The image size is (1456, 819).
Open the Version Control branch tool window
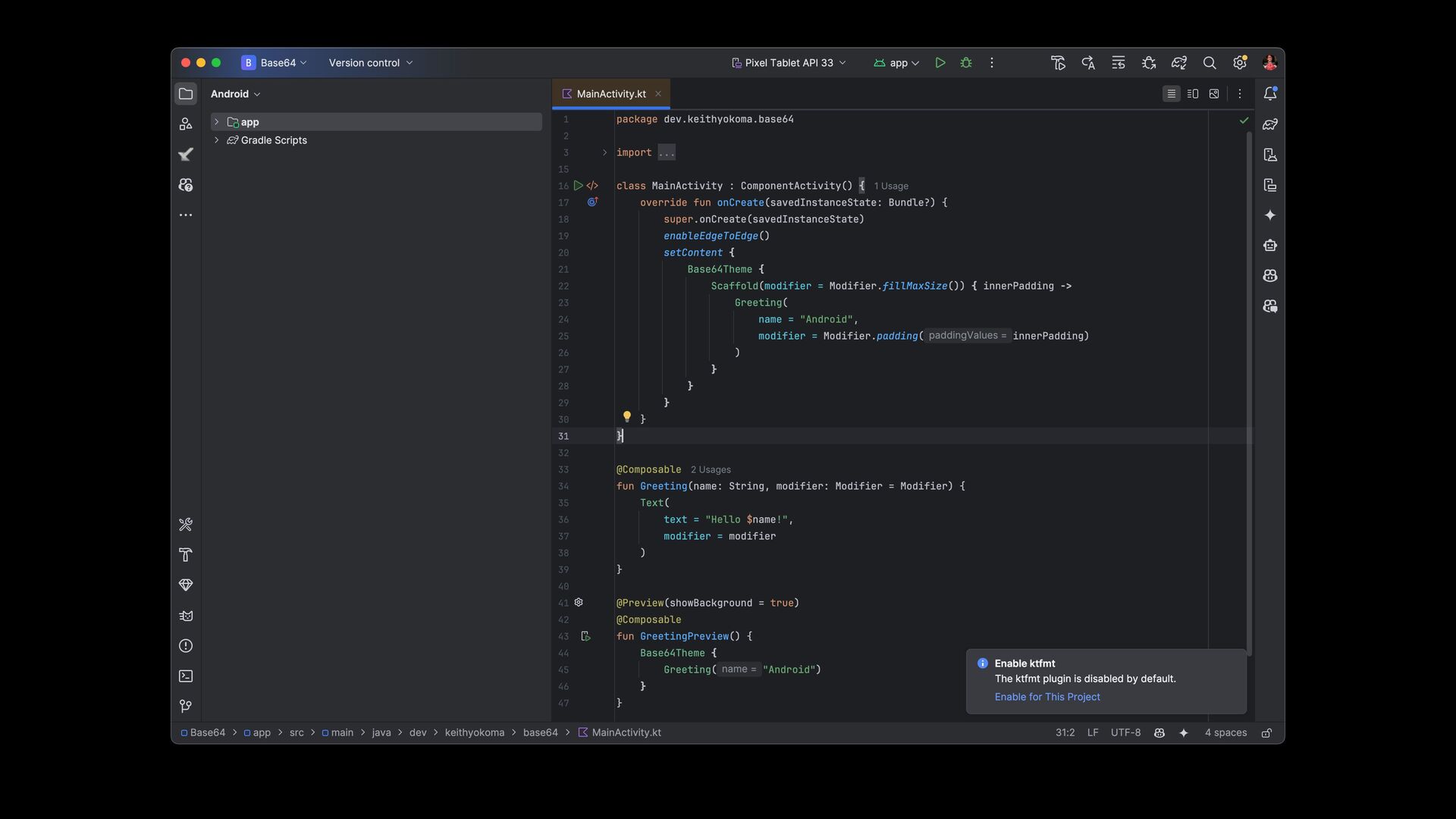point(186,707)
